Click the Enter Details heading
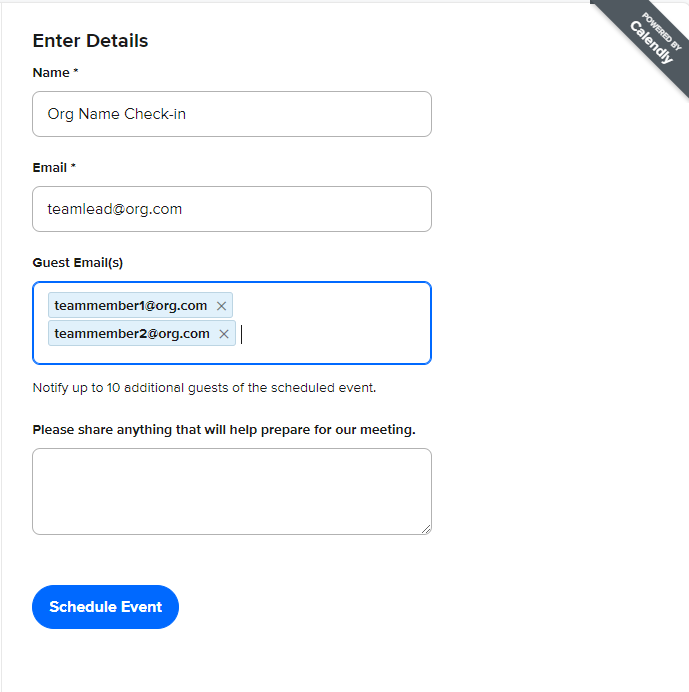This screenshot has height=692, width=689. tap(90, 41)
